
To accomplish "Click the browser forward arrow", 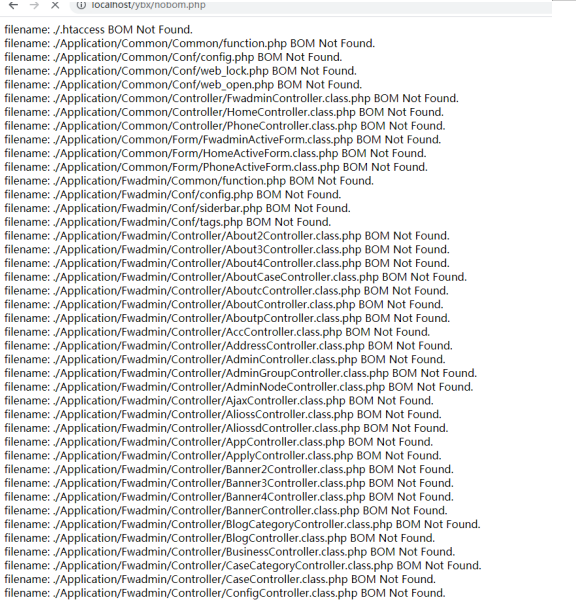I will pos(34,5).
